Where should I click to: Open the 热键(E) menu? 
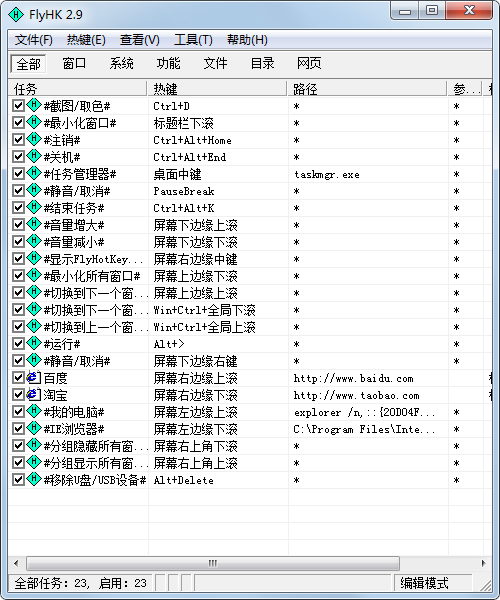[86, 40]
